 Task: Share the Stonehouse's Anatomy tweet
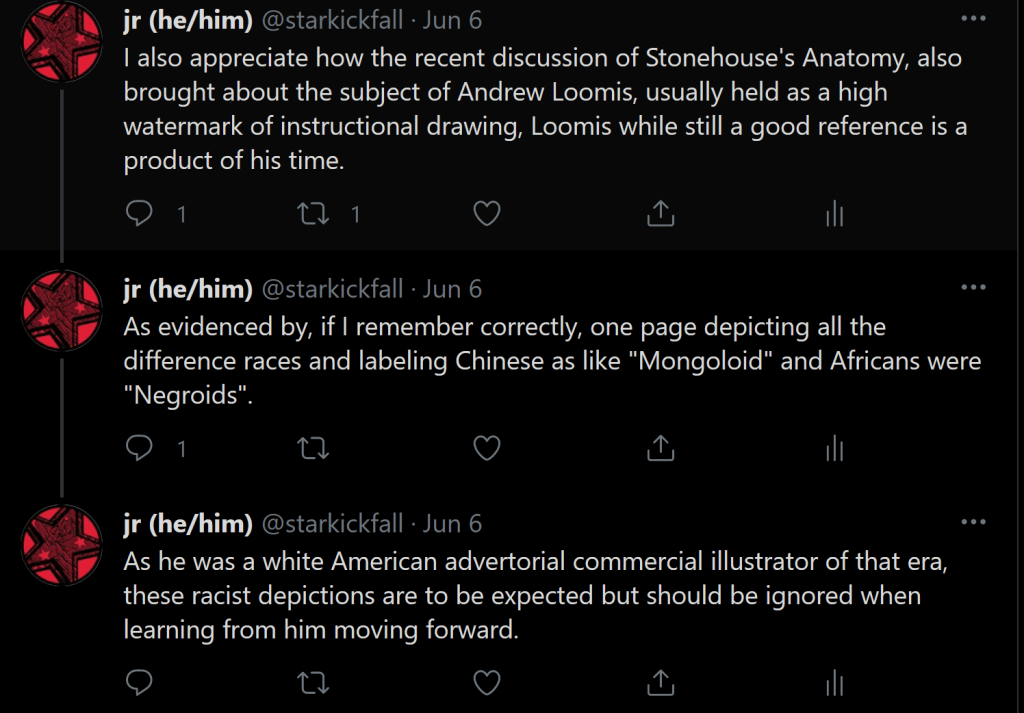click(660, 213)
